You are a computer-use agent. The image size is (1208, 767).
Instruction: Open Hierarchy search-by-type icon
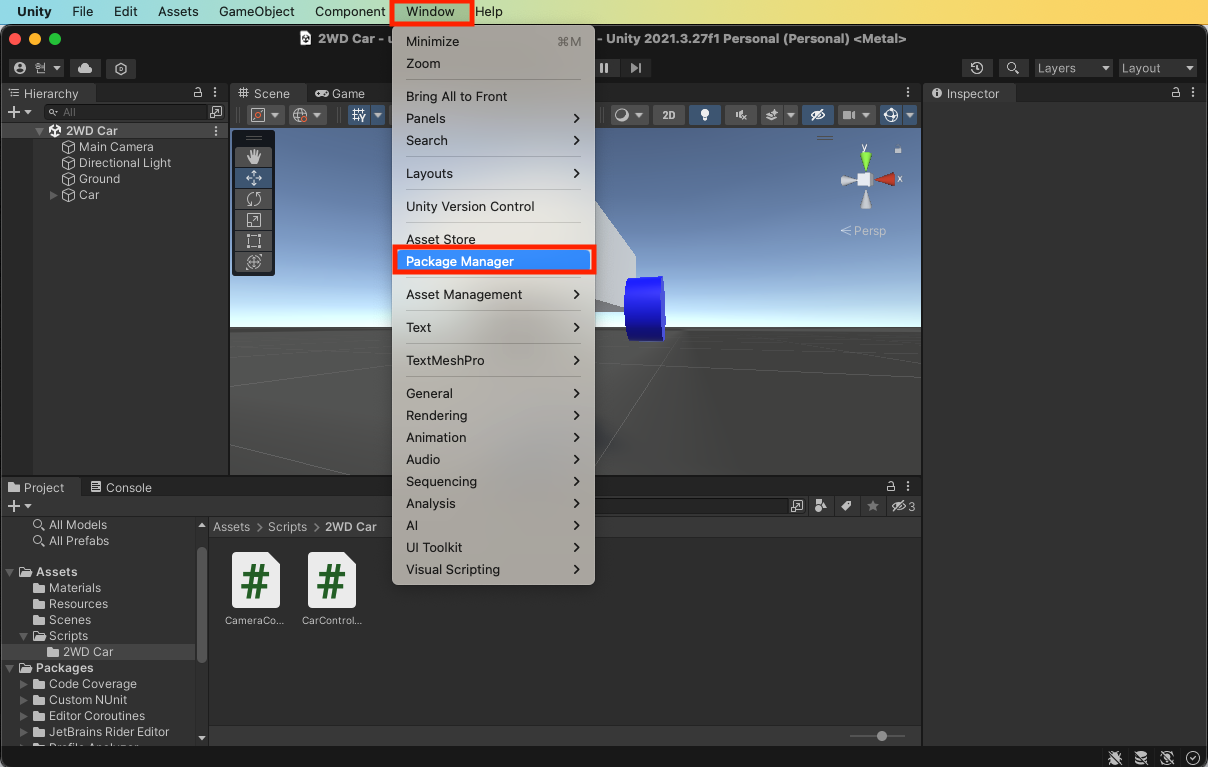tap(216, 112)
